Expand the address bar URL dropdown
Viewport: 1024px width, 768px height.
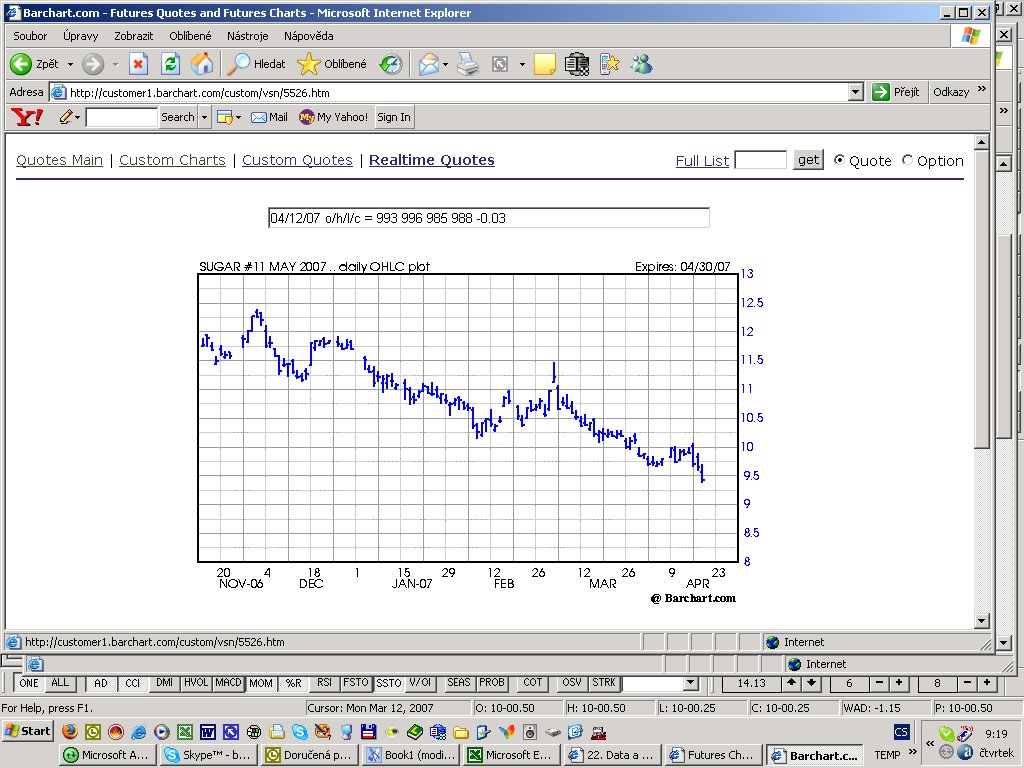click(855, 92)
